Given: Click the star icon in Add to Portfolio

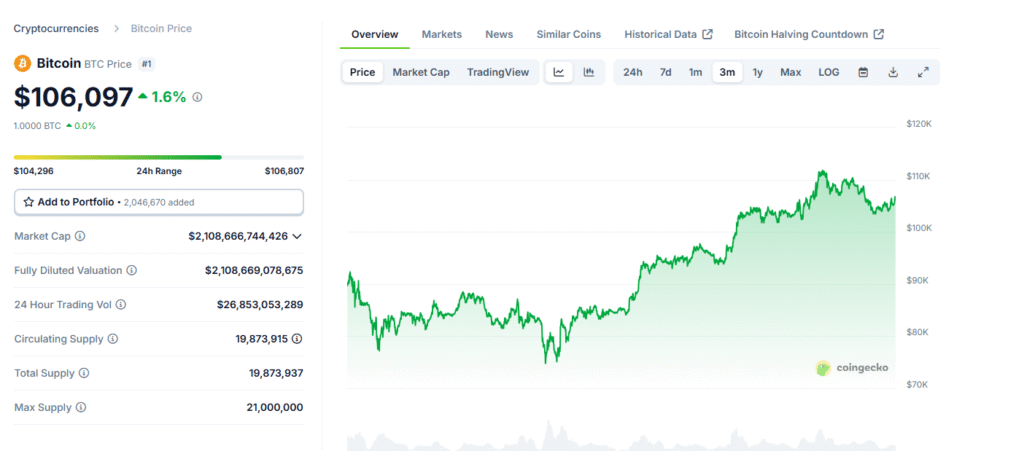Looking at the screenshot, I should [29, 202].
